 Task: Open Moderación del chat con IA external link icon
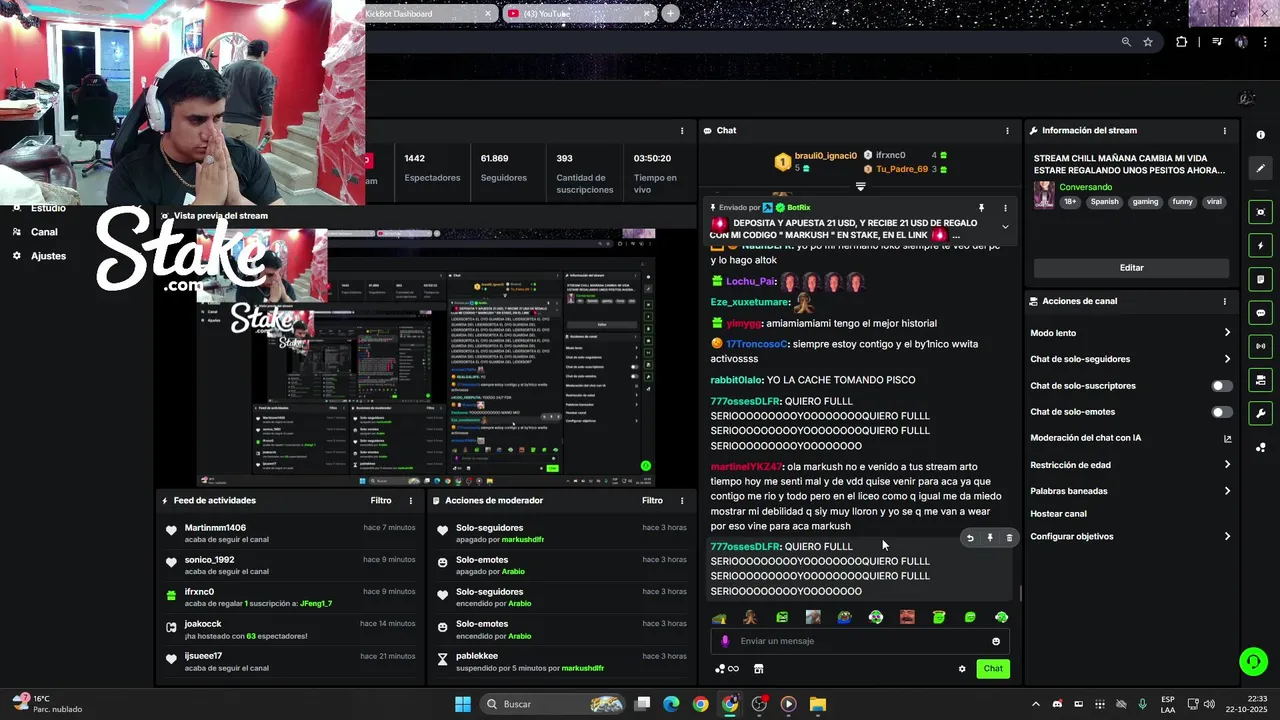pos(1227,438)
